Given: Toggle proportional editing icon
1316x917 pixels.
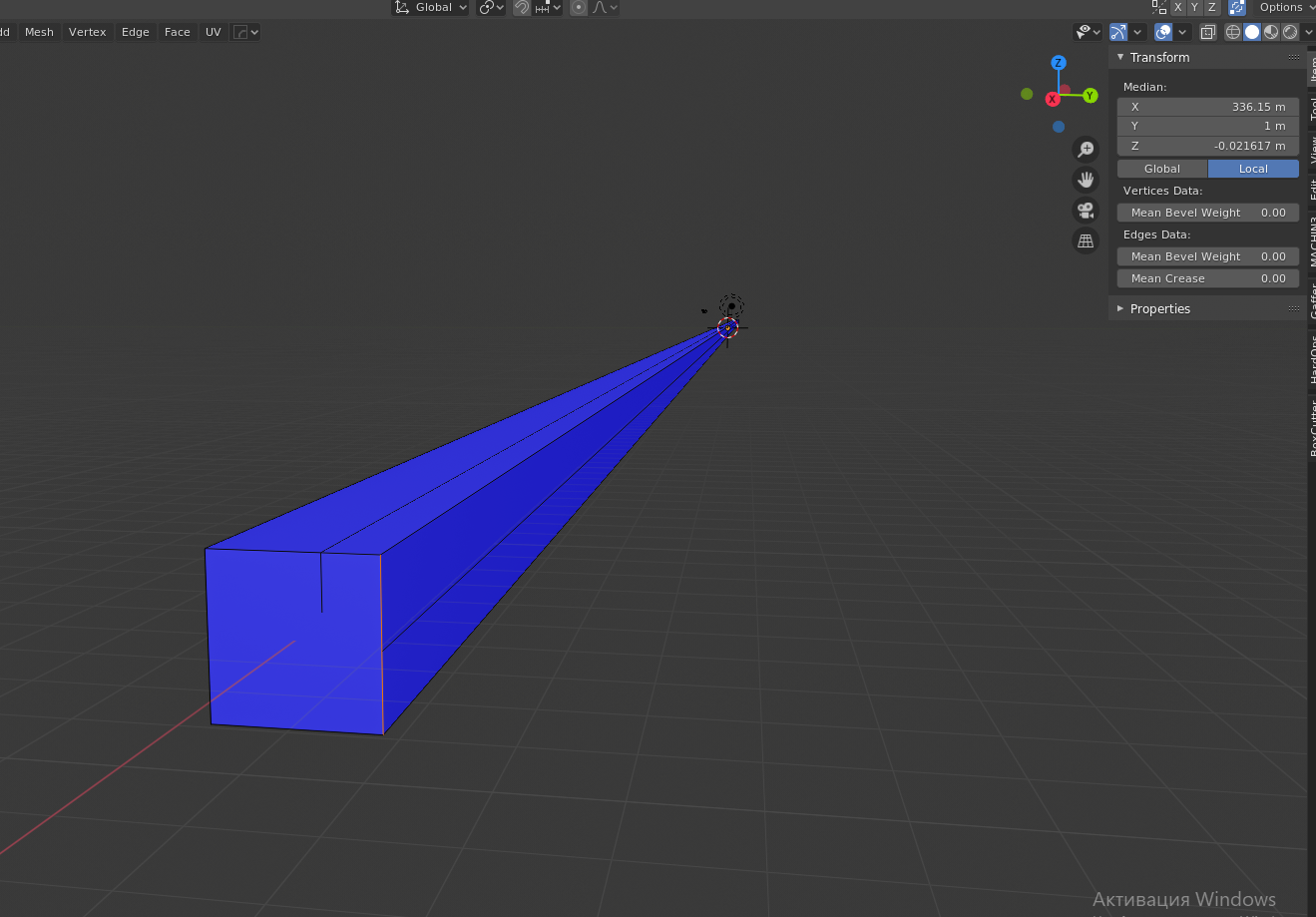Looking at the screenshot, I should [579, 7].
